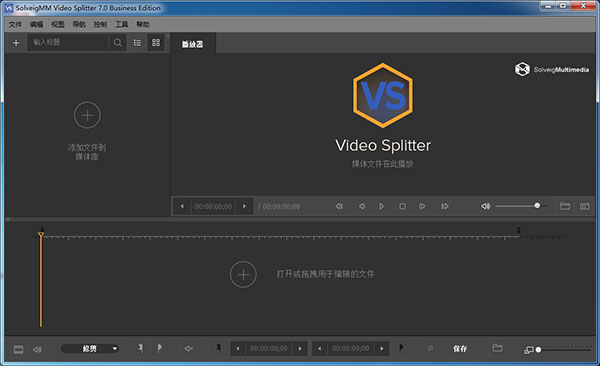Add media with the plus toolbar icon

point(16,43)
